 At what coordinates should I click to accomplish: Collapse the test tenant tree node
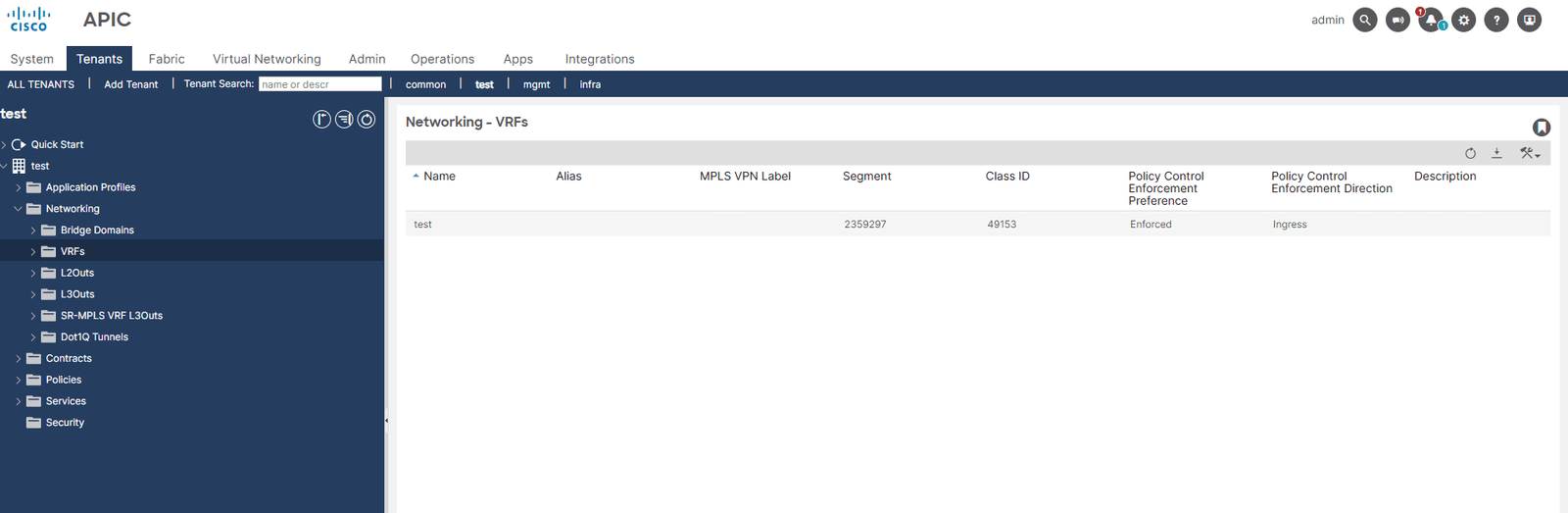[x=4, y=166]
